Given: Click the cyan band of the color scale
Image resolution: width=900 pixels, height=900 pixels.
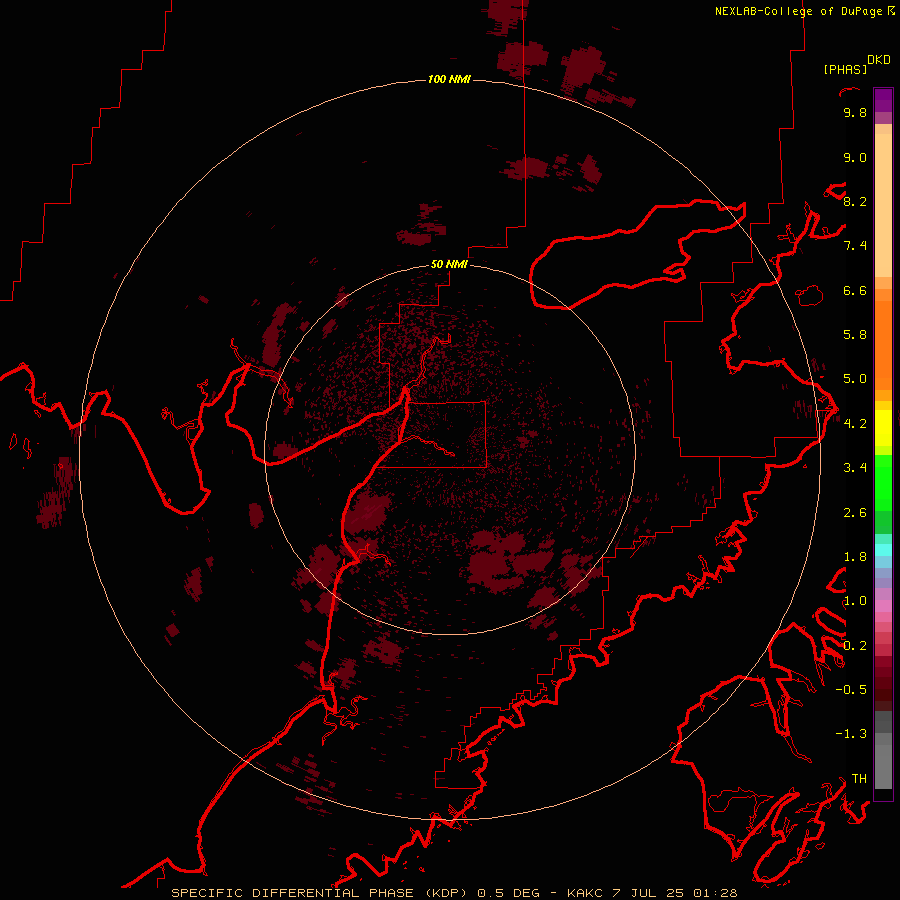Looking at the screenshot, I should point(883,550).
